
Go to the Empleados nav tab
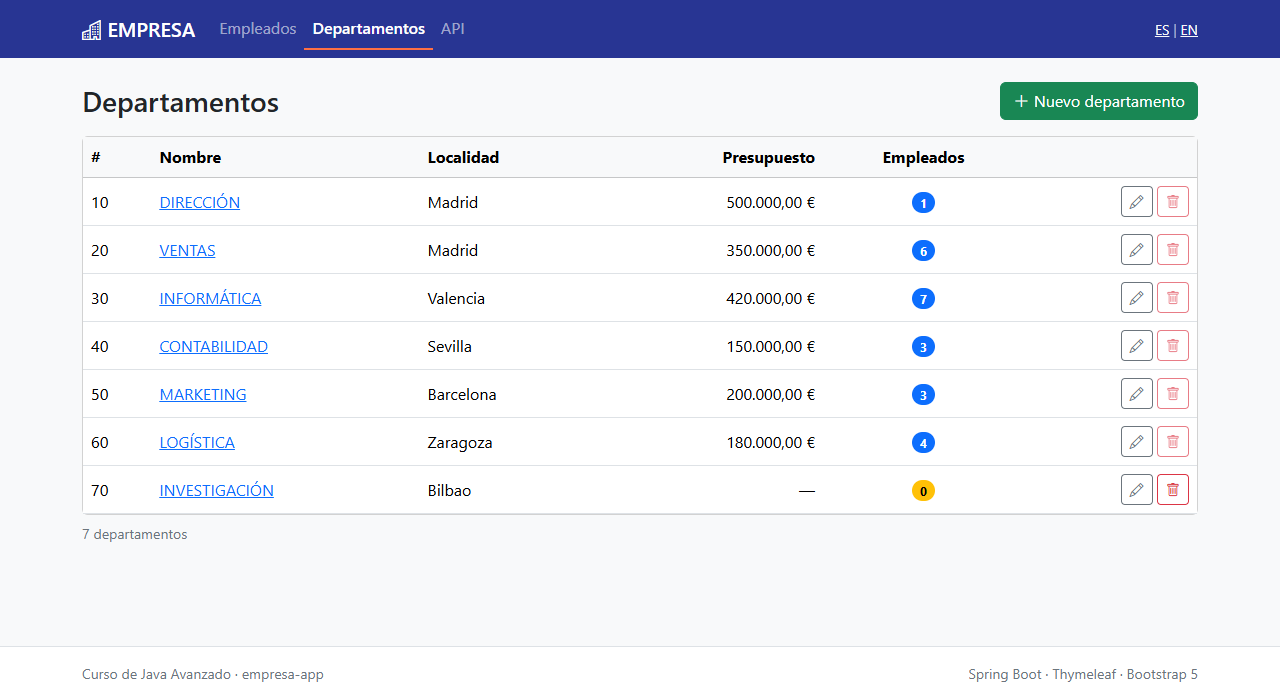pyautogui.click(x=258, y=29)
